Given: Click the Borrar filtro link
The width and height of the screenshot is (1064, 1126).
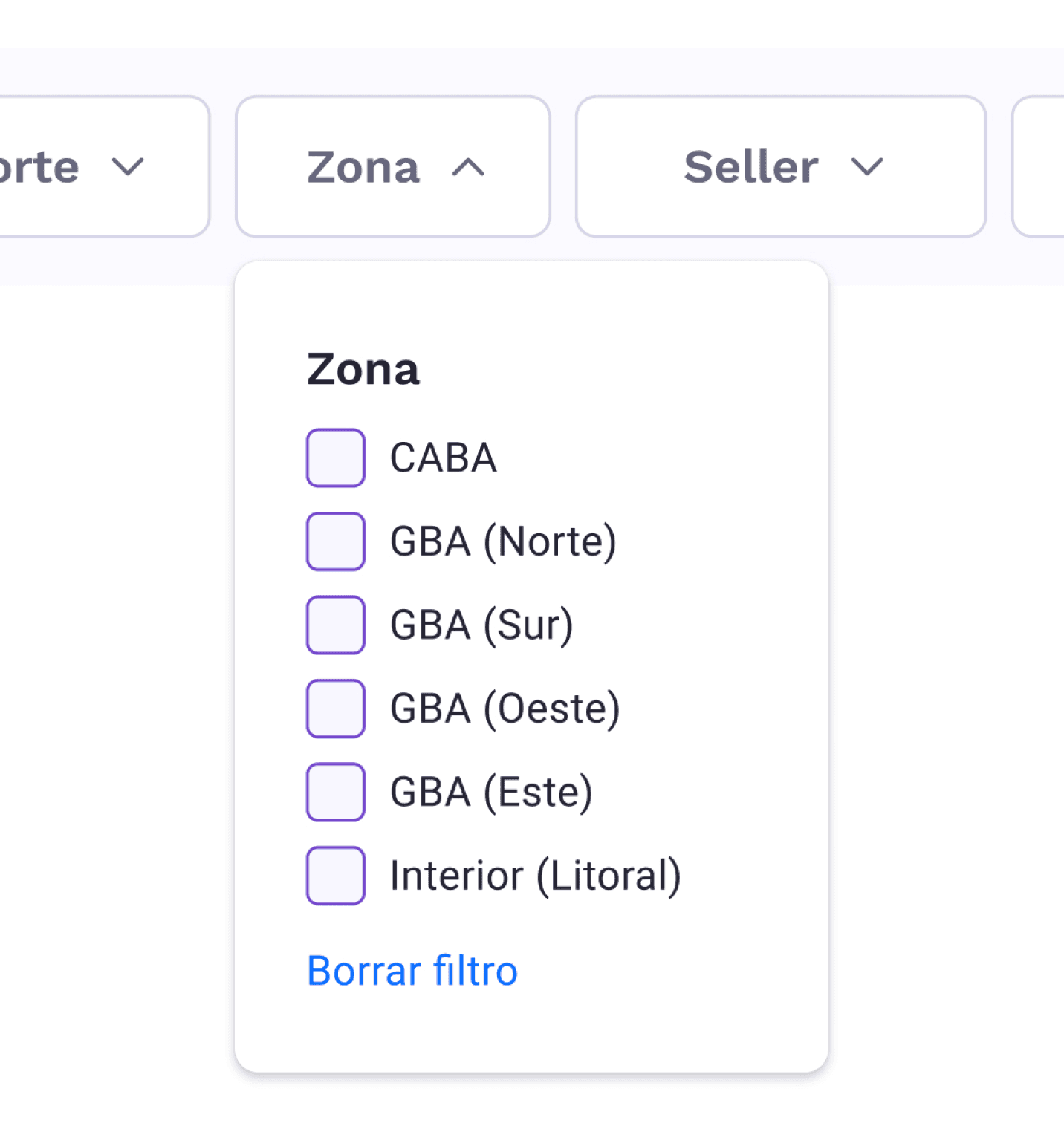Looking at the screenshot, I should tap(412, 971).
